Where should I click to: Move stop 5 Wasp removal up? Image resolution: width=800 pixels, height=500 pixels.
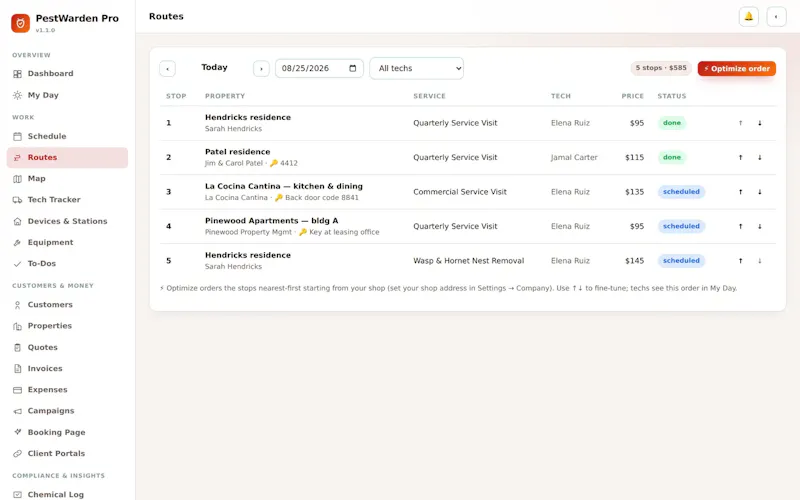(740, 261)
